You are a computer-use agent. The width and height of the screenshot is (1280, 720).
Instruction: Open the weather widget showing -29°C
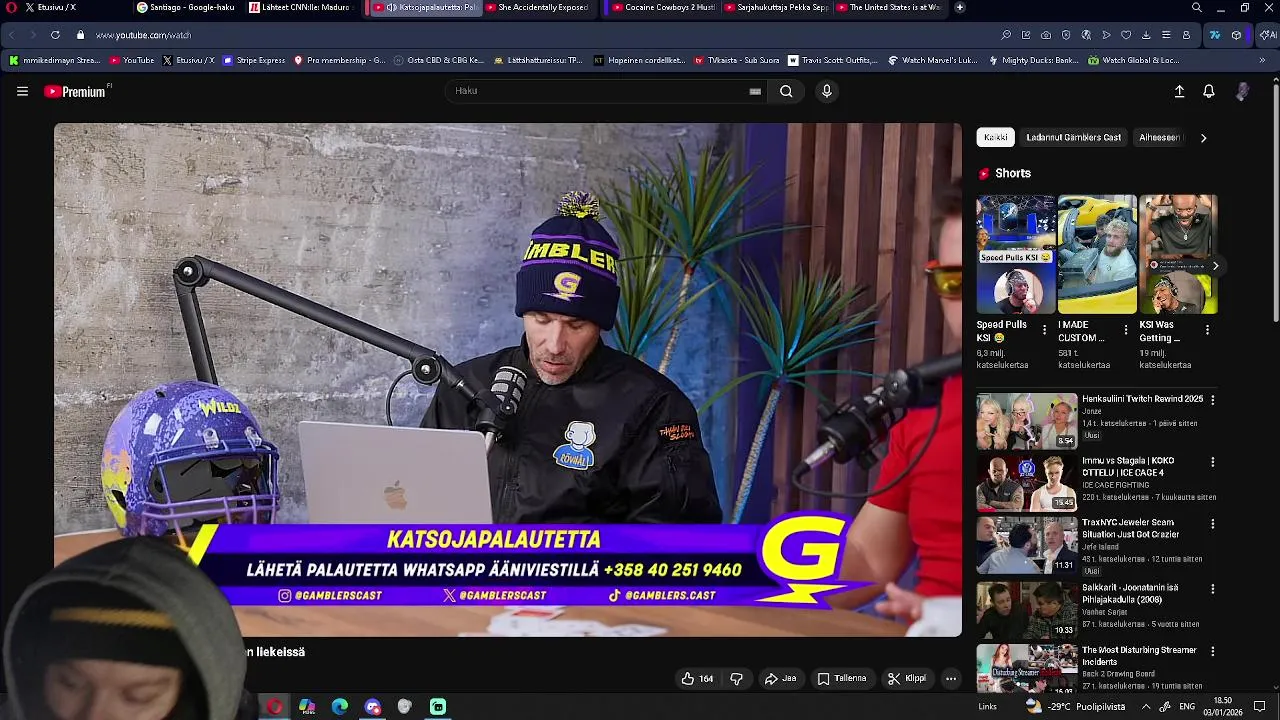click(x=1075, y=707)
